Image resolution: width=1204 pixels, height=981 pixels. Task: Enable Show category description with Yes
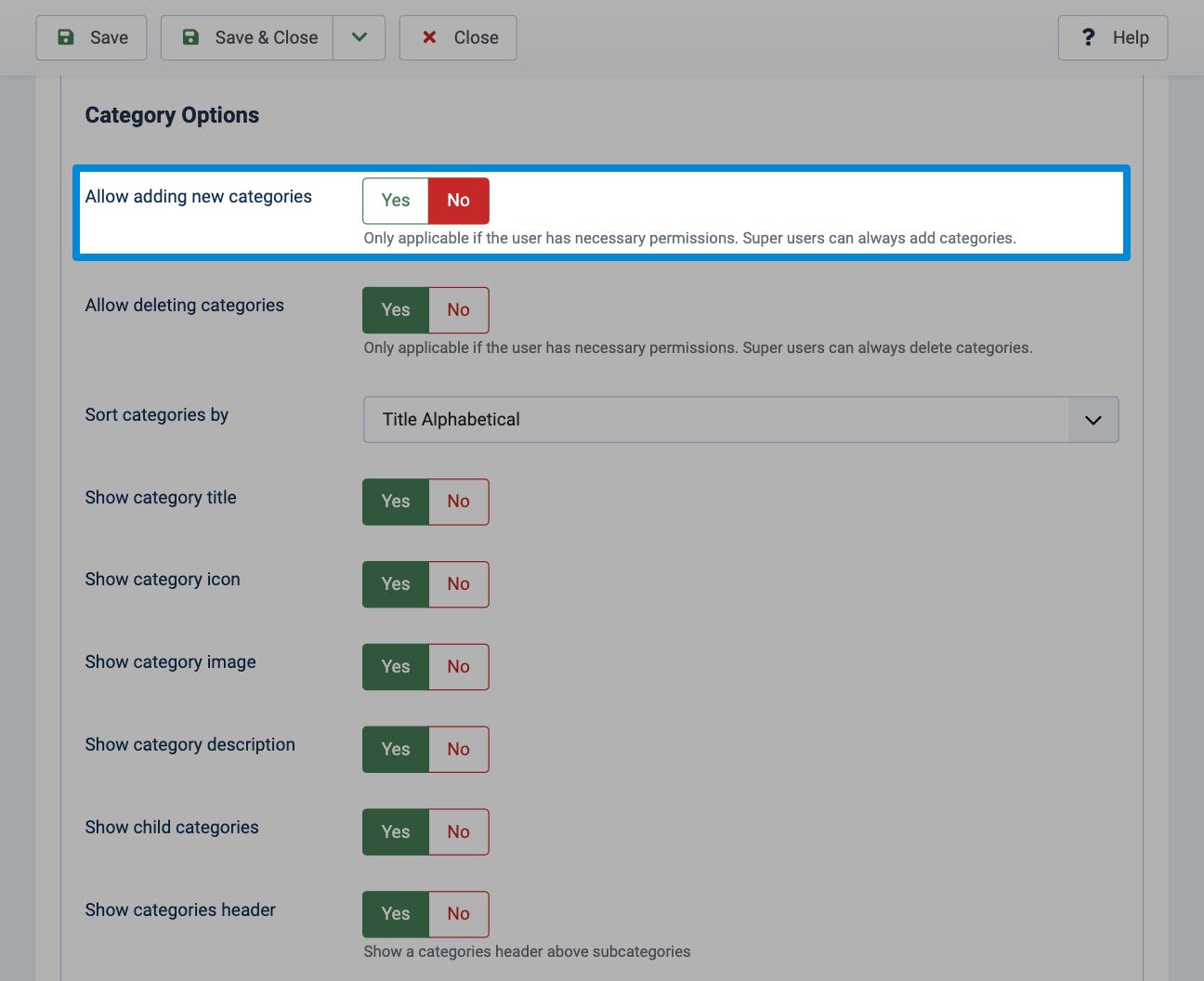396,750
